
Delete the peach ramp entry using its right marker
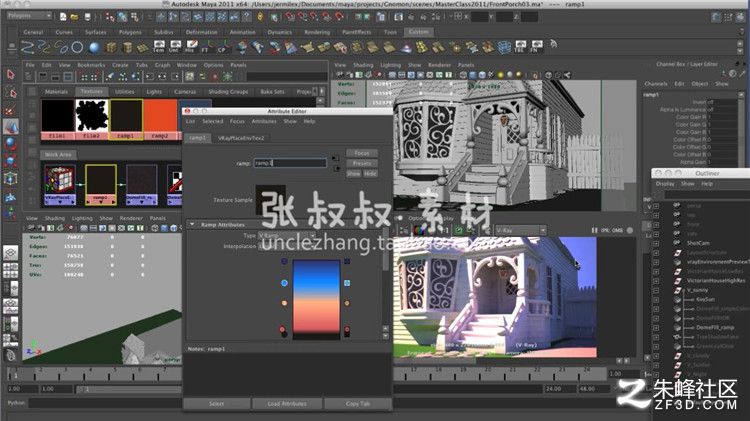coord(347,303)
